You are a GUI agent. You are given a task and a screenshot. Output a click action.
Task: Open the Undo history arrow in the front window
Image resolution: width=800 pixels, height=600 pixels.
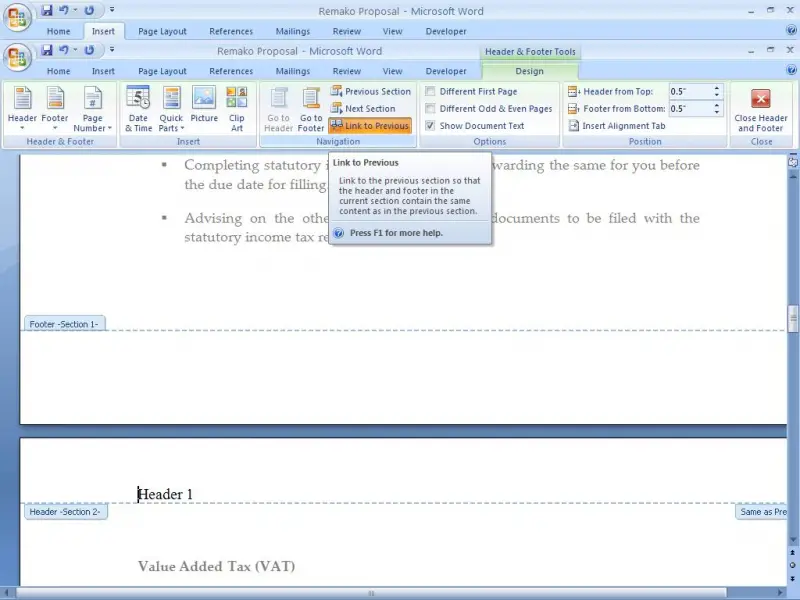pyautogui.click(x=75, y=50)
